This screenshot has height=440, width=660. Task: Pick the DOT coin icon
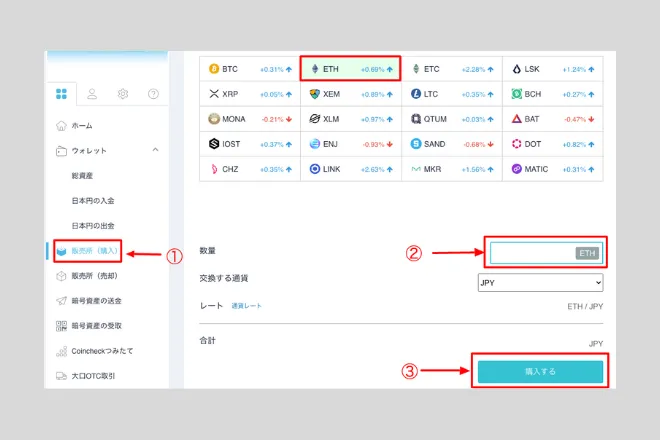[x=516, y=144]
